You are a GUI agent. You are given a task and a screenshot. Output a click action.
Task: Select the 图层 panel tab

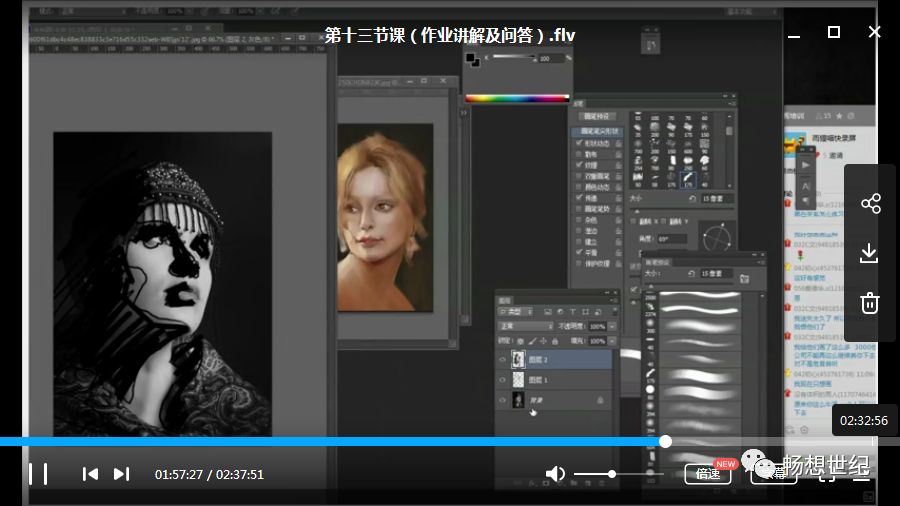(505, 300)
